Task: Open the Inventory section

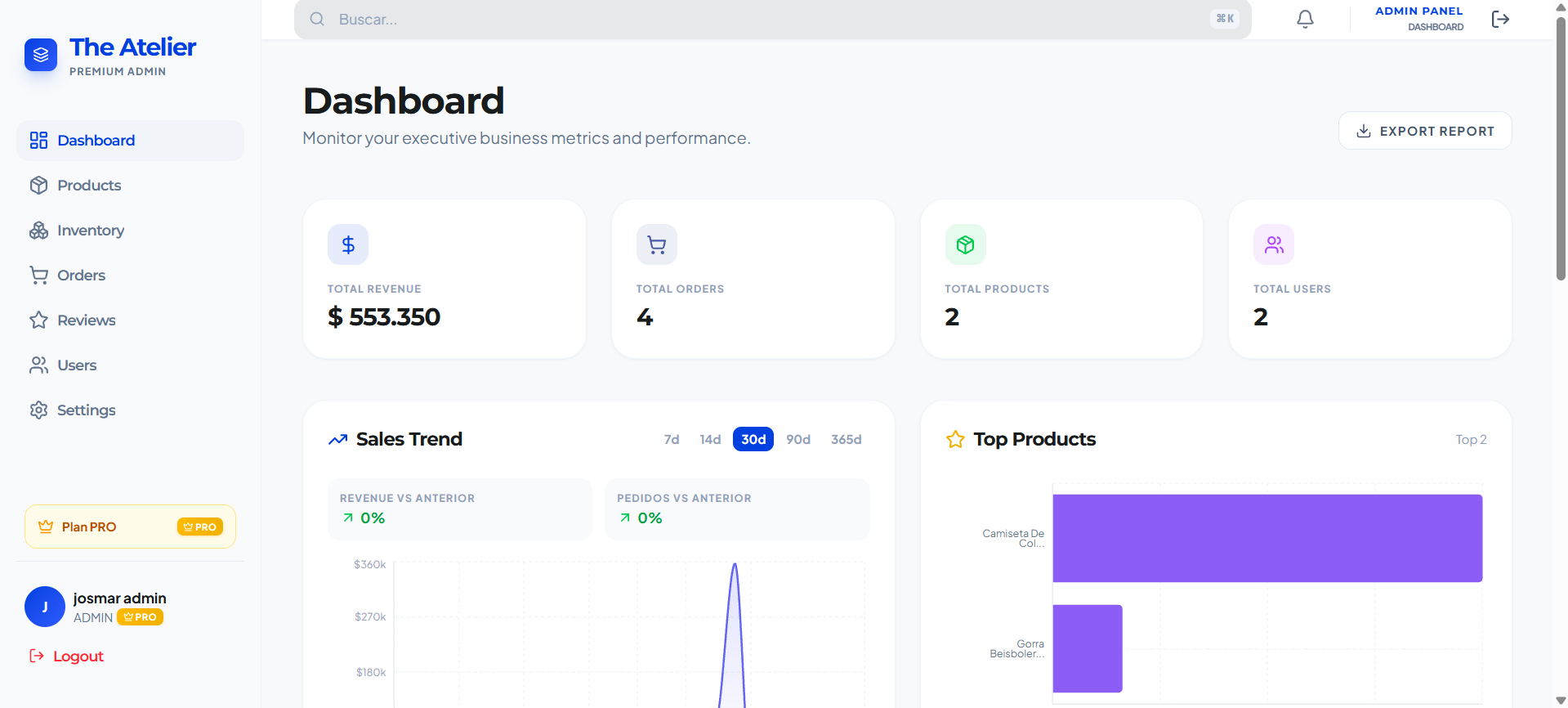Action: tap(130, 231)
